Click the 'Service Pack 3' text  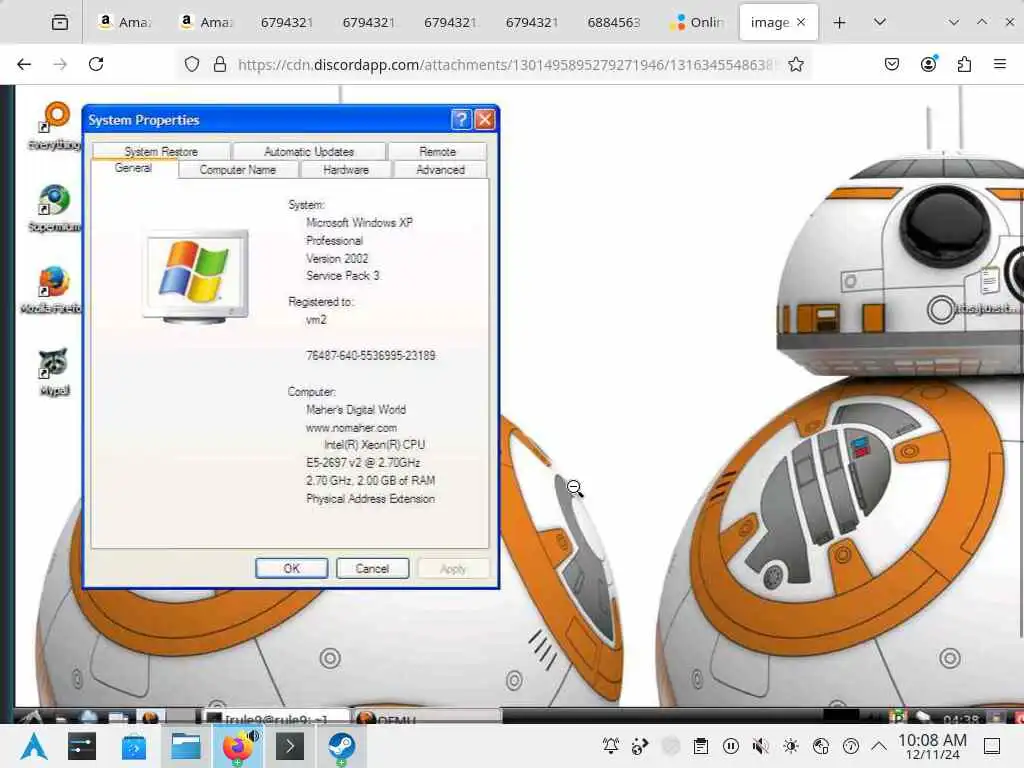pos(343,276)
